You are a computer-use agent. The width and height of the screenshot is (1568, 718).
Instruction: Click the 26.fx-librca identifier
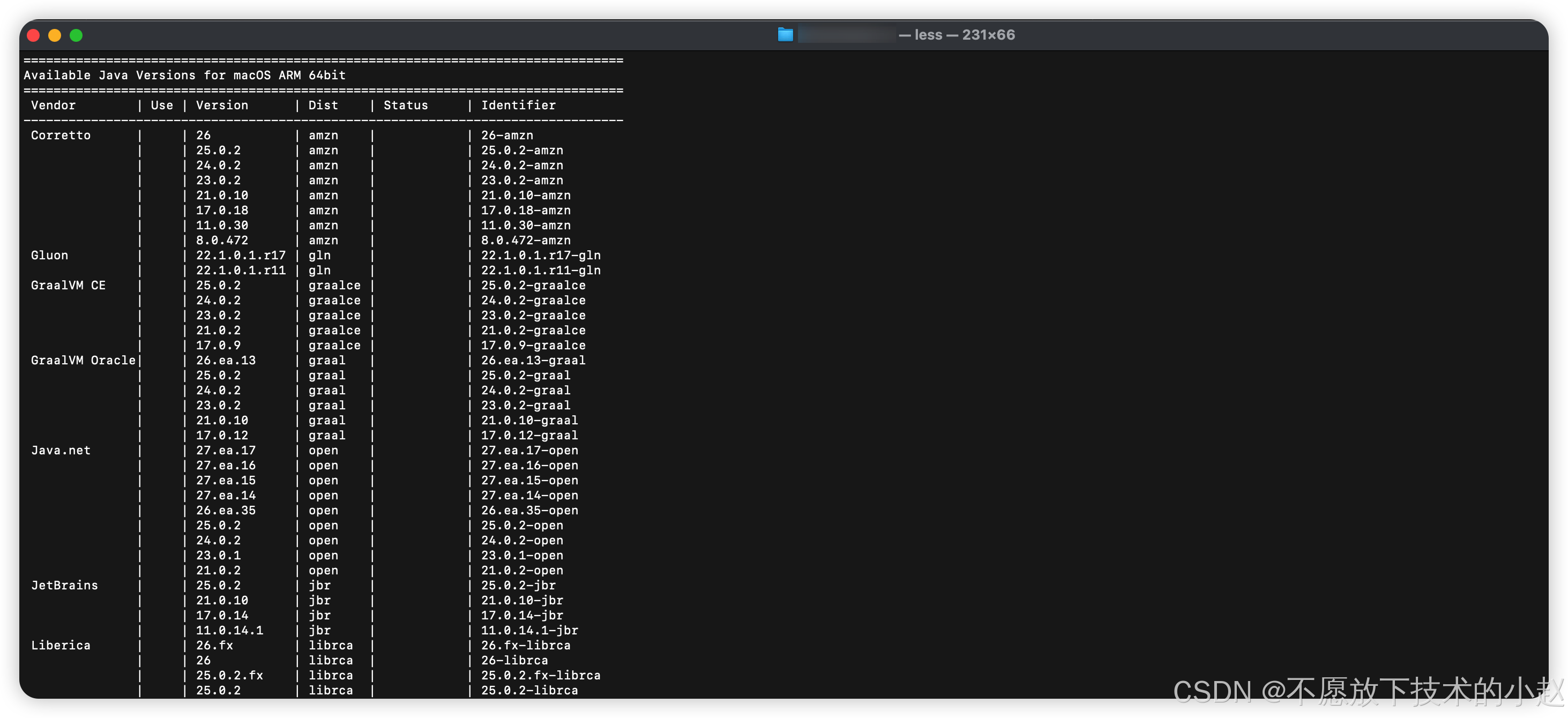coord(525,645)
